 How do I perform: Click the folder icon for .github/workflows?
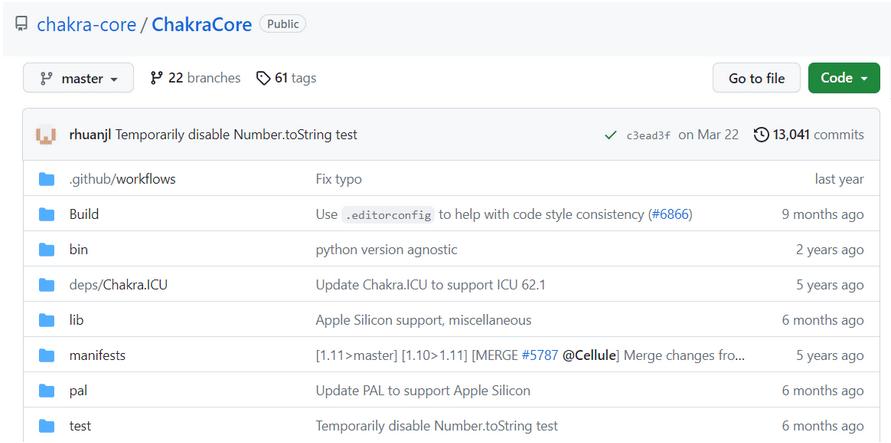(x=46, y=179)
